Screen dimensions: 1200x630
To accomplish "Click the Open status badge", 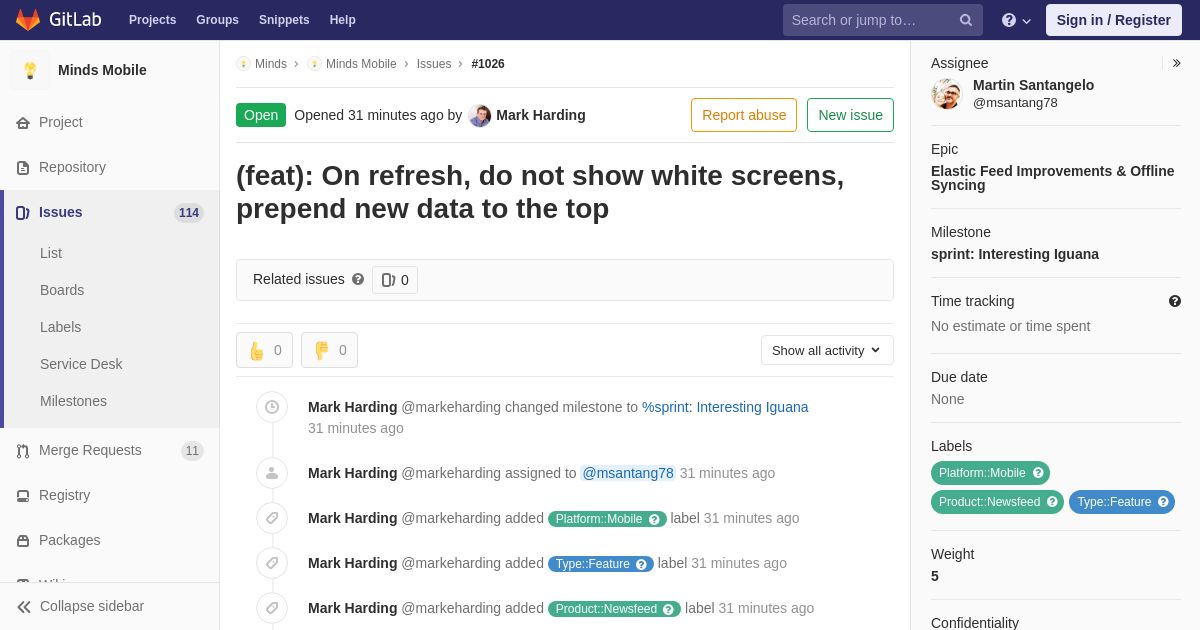I will [x=261, y=115].
